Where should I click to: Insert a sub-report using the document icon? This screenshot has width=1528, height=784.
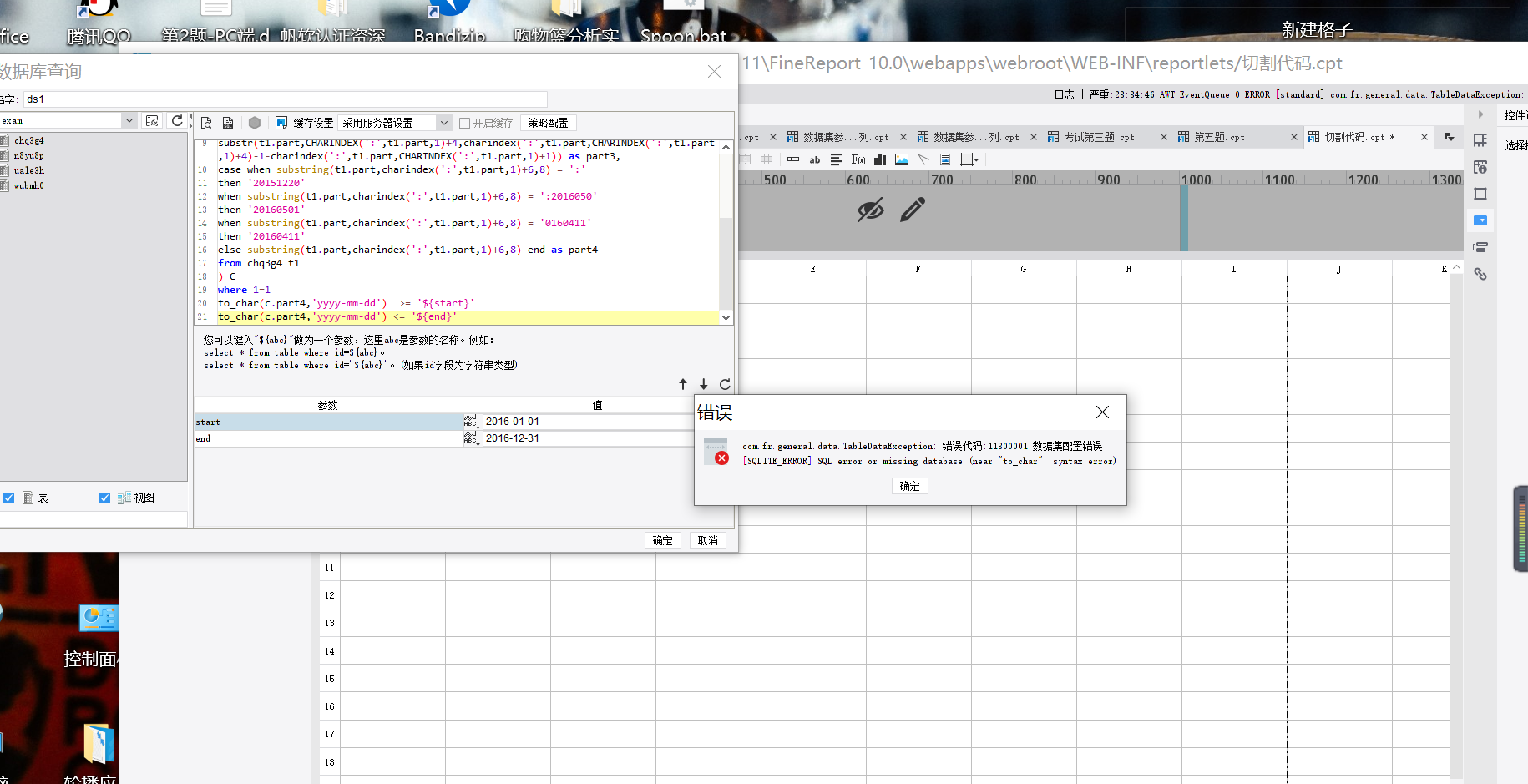tap(945, 159)
